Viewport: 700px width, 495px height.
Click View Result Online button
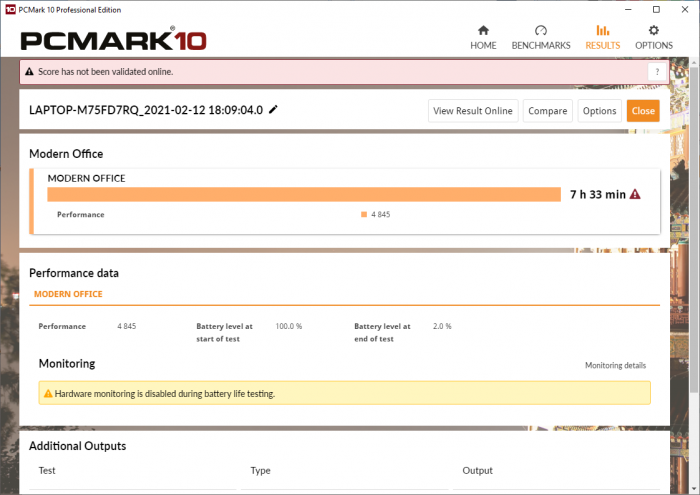(x=473, y=111)
